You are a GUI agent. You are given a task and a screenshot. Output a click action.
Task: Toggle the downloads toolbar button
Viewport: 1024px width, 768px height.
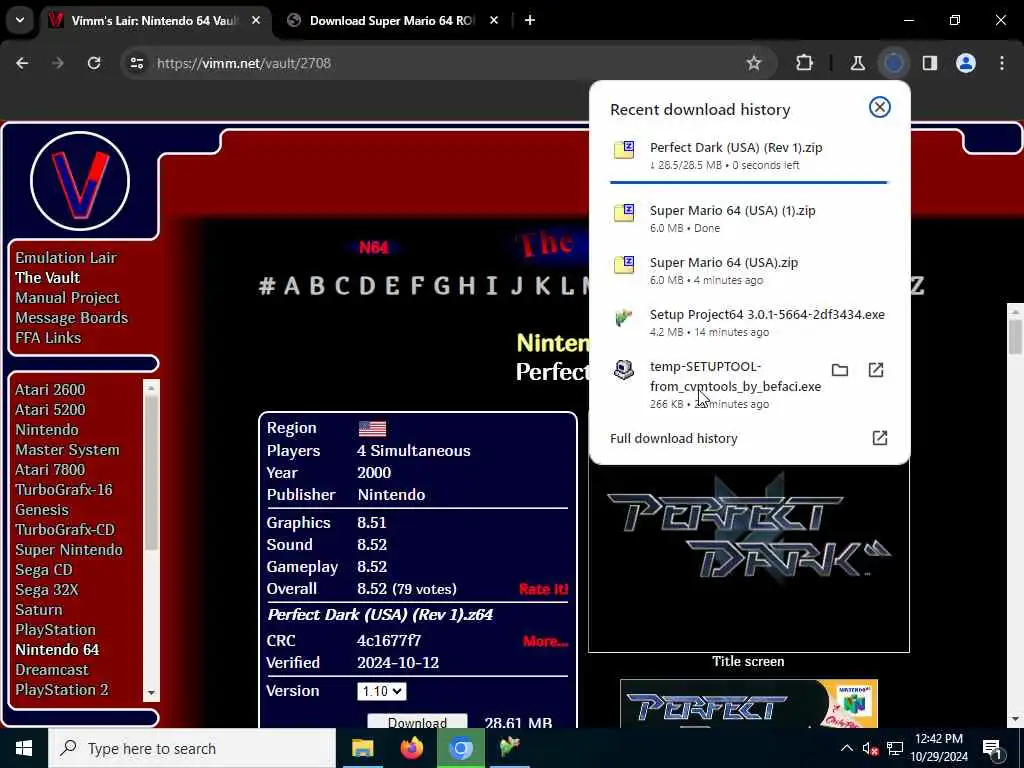point(894,63)
